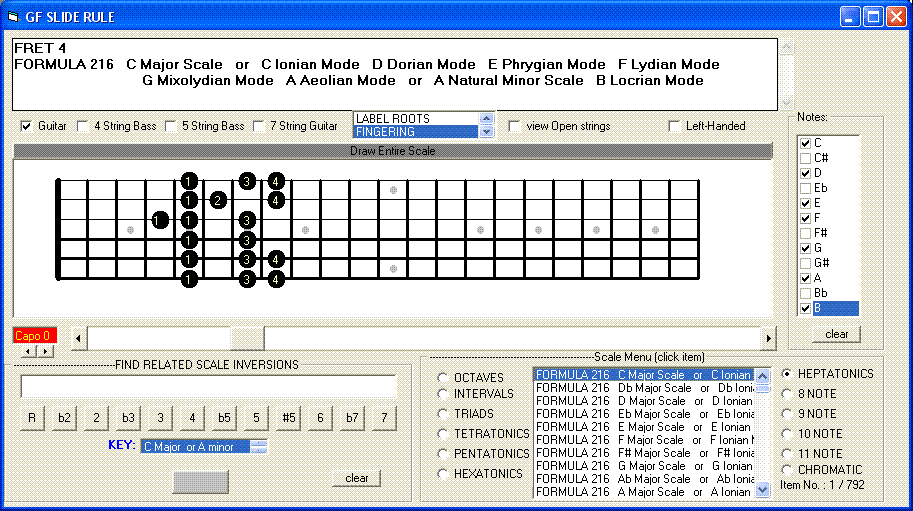Select the PENTATONICS radio button

point(442,454)
